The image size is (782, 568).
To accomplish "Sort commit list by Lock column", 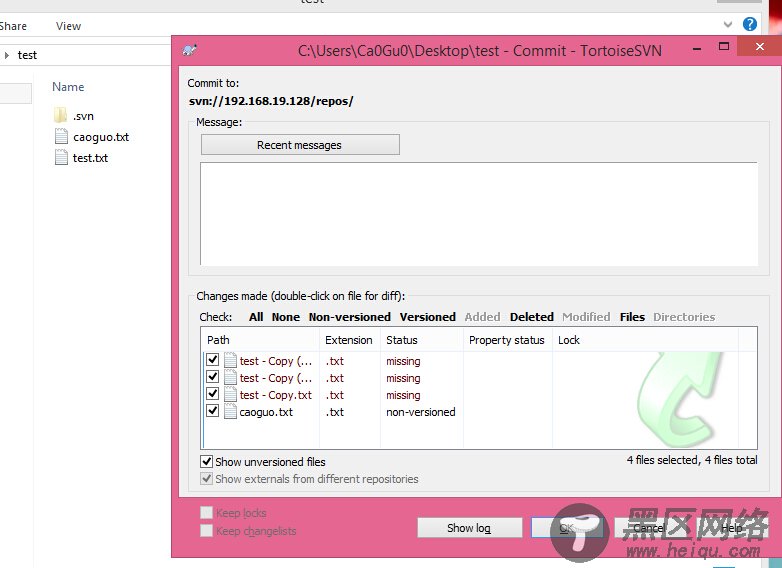I will (x=645, y=340).
